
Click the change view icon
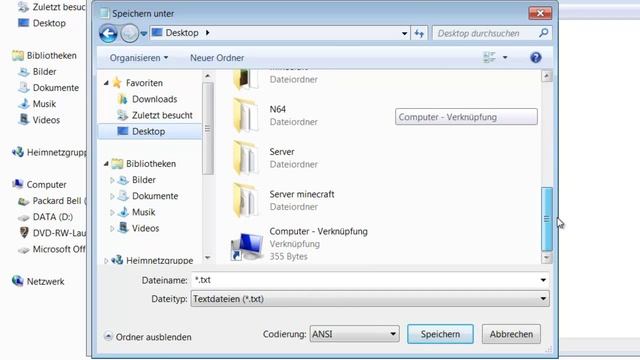[489, 57]
